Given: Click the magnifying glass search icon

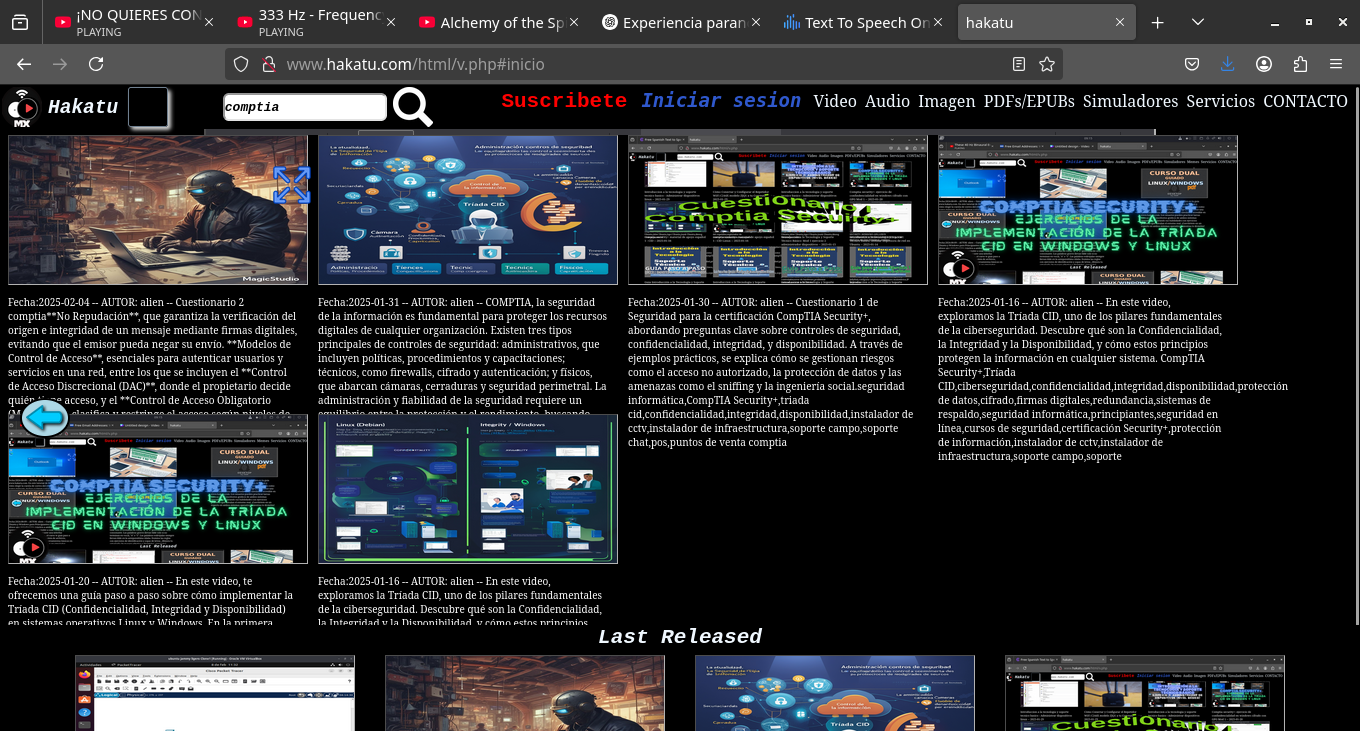Looking at the screenshot, I should coord(412,106).
